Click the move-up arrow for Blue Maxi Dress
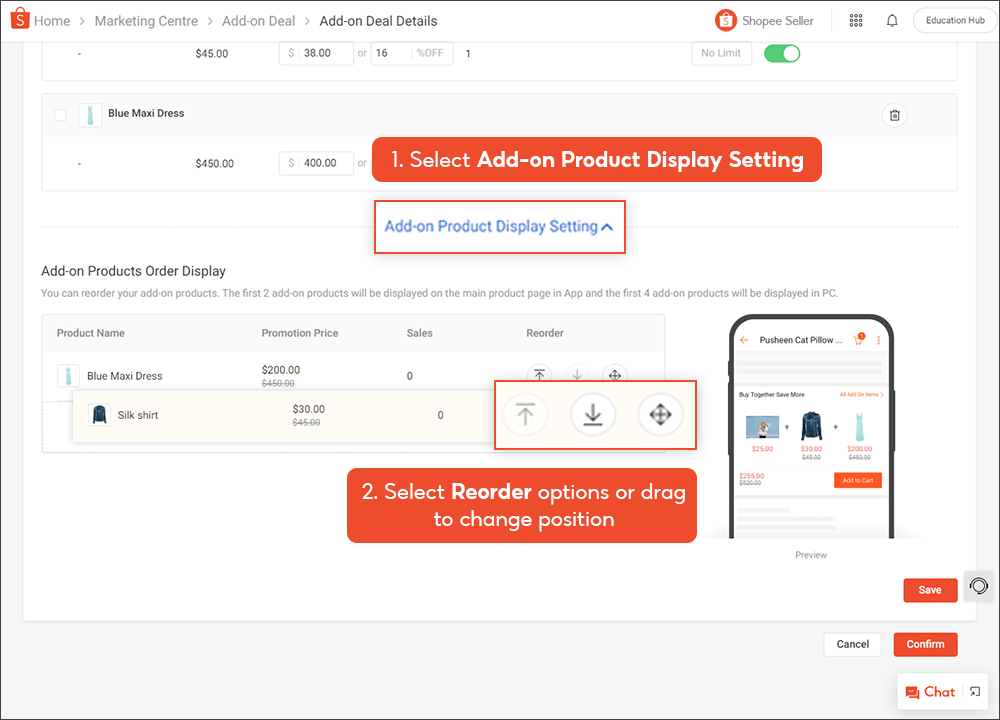The width and height of the screenshot is (1000, 720). [x=539, y=374]
